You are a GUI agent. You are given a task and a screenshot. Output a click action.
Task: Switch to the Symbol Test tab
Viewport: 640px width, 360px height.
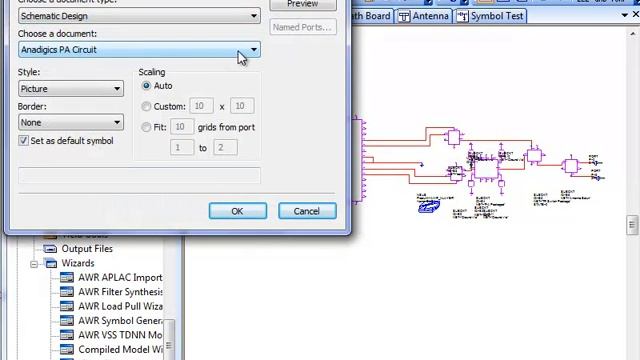click(x=490, y=16)
